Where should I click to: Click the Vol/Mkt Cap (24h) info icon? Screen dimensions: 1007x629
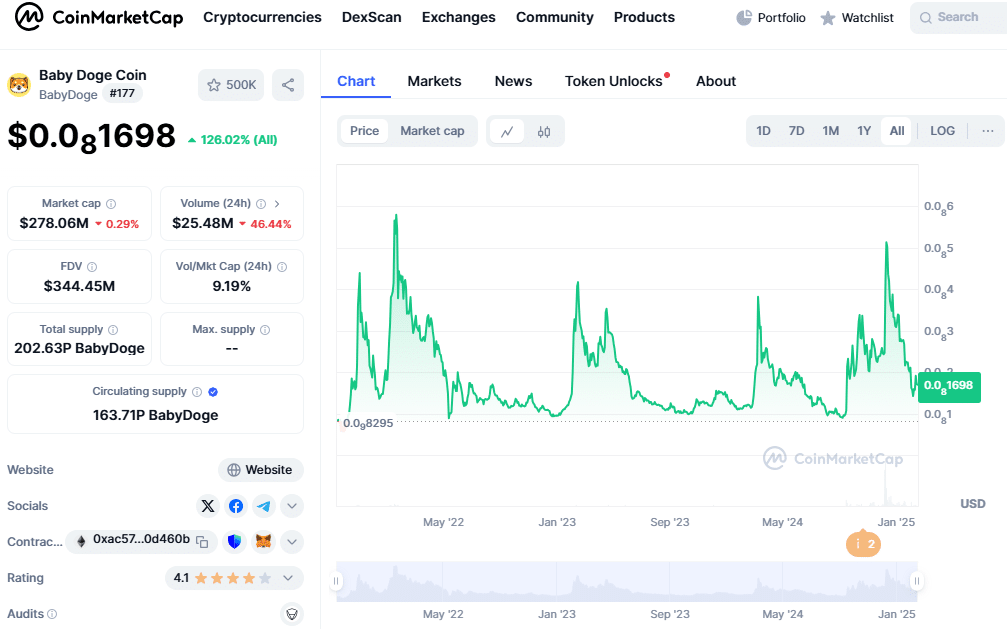click(x=282, y=267)
